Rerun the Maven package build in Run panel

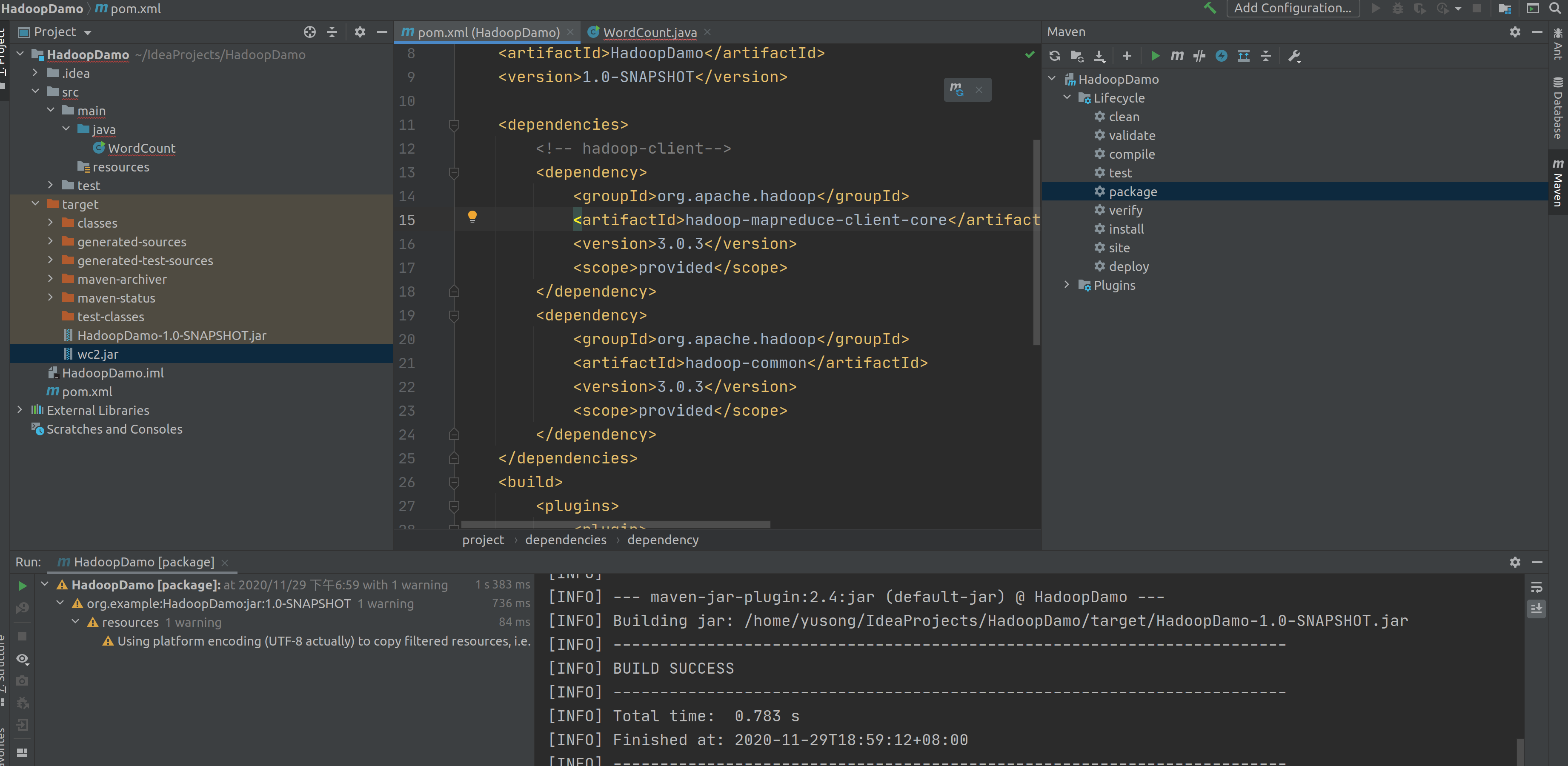coord(22,585)
